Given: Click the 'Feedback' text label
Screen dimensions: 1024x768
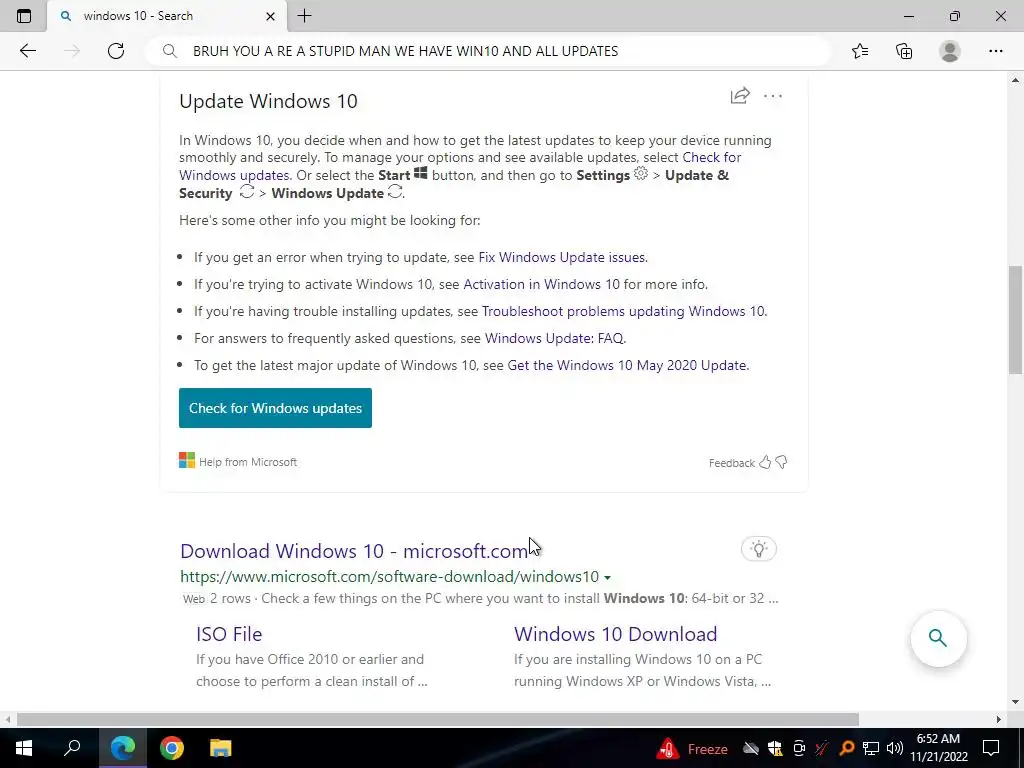Looking at the screenshot, I should (x=731, y=463).
